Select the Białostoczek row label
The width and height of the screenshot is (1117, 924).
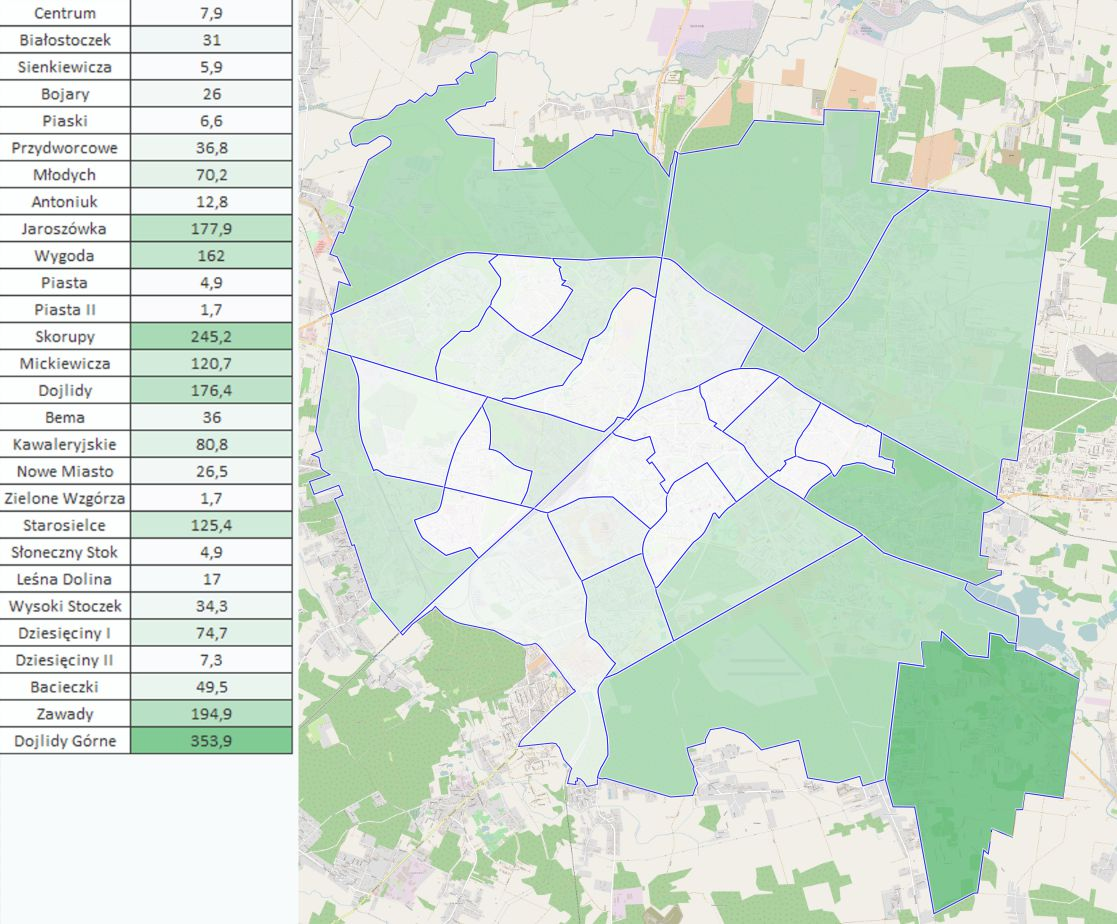coord(65,40)
